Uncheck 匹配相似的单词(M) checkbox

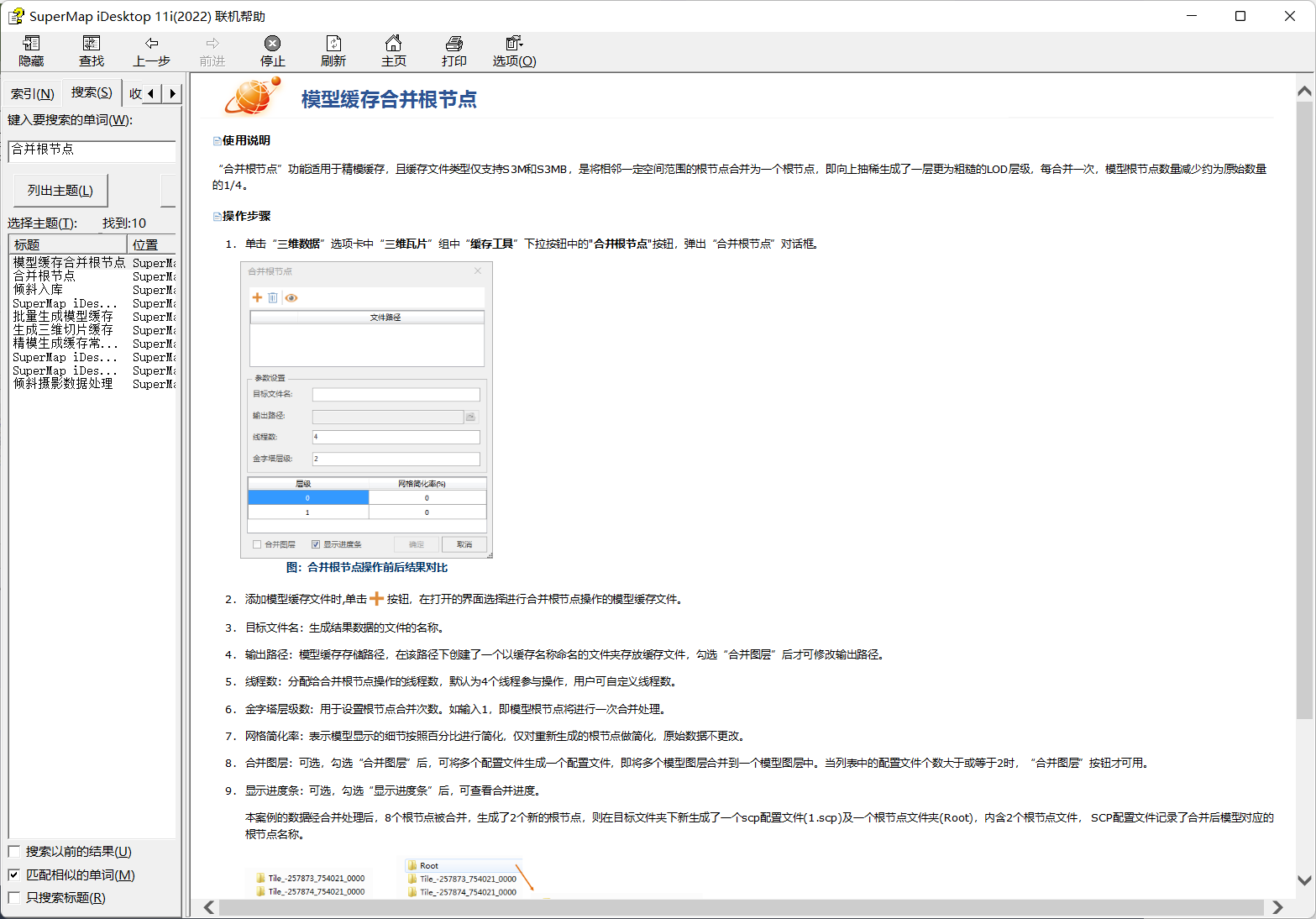tap(14, 874)
